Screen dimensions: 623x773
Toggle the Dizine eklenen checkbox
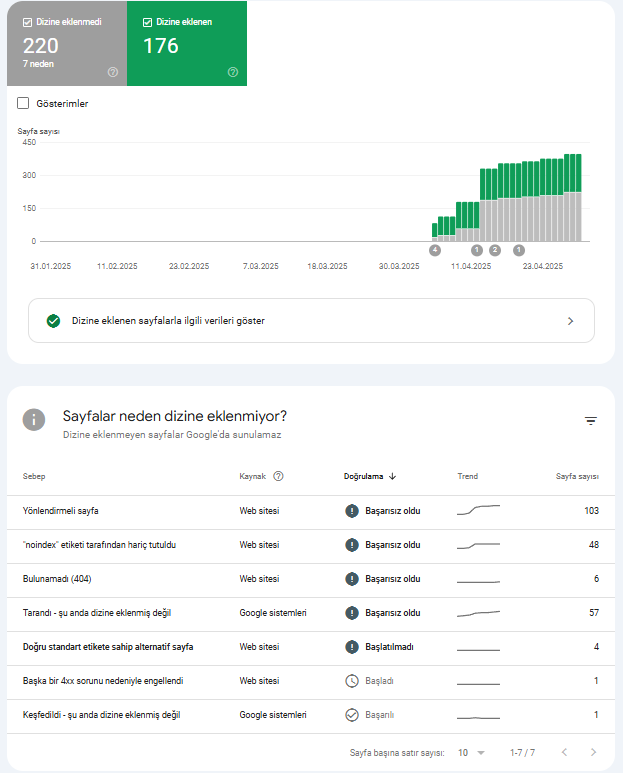pos(147,22)
